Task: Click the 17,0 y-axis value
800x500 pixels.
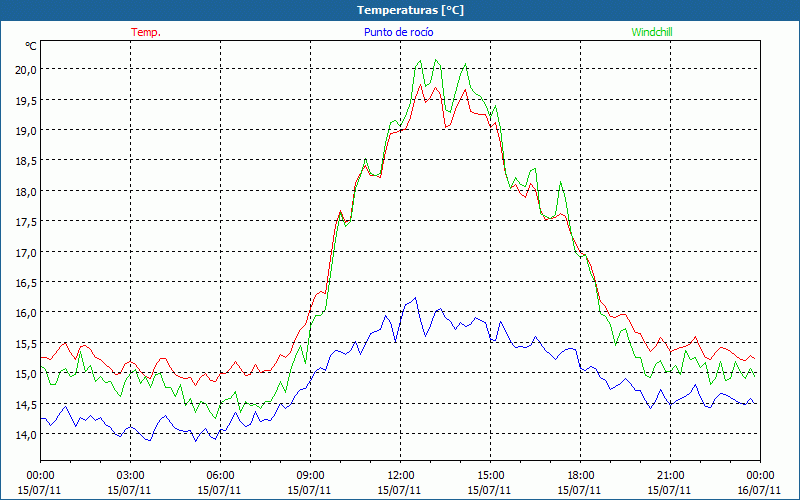Action: (x=26, y=253)
